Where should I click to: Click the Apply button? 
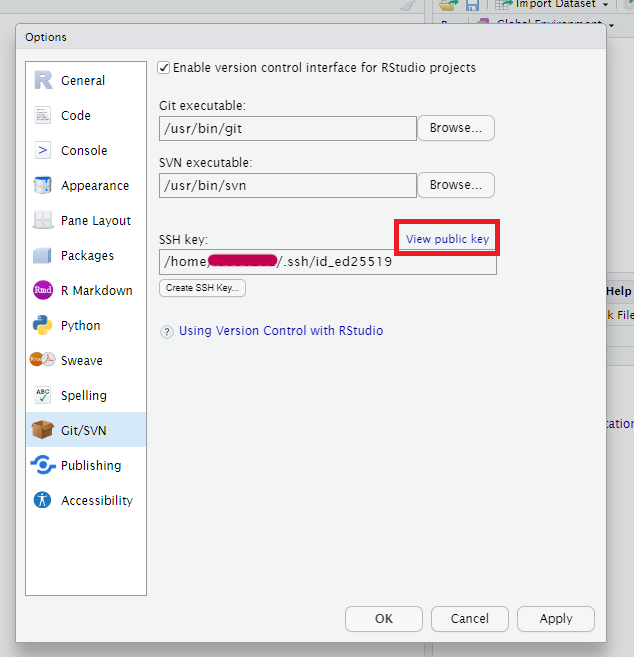coord(555,619)
